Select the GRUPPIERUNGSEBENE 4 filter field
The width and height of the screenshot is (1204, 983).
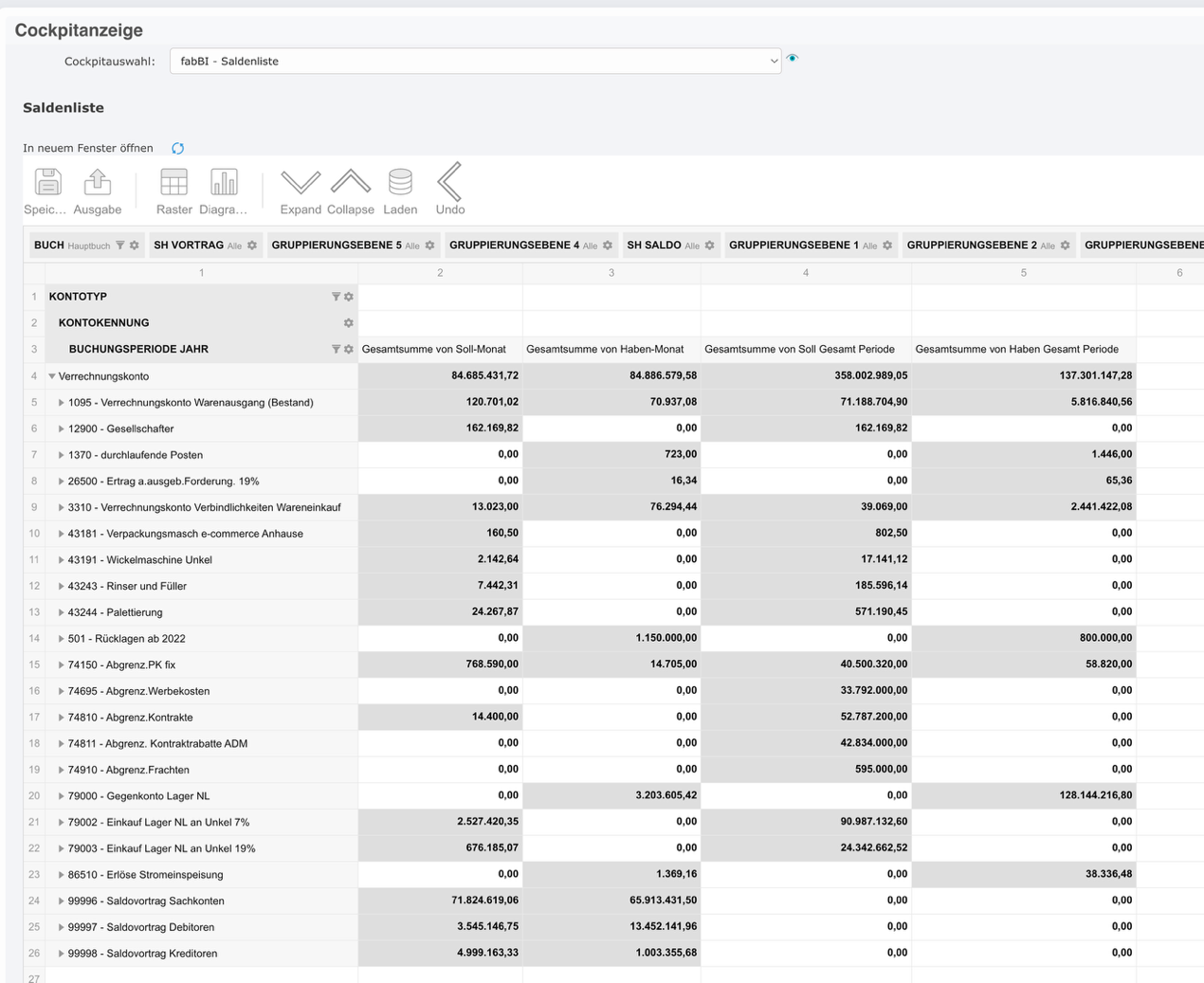(514, 246)
